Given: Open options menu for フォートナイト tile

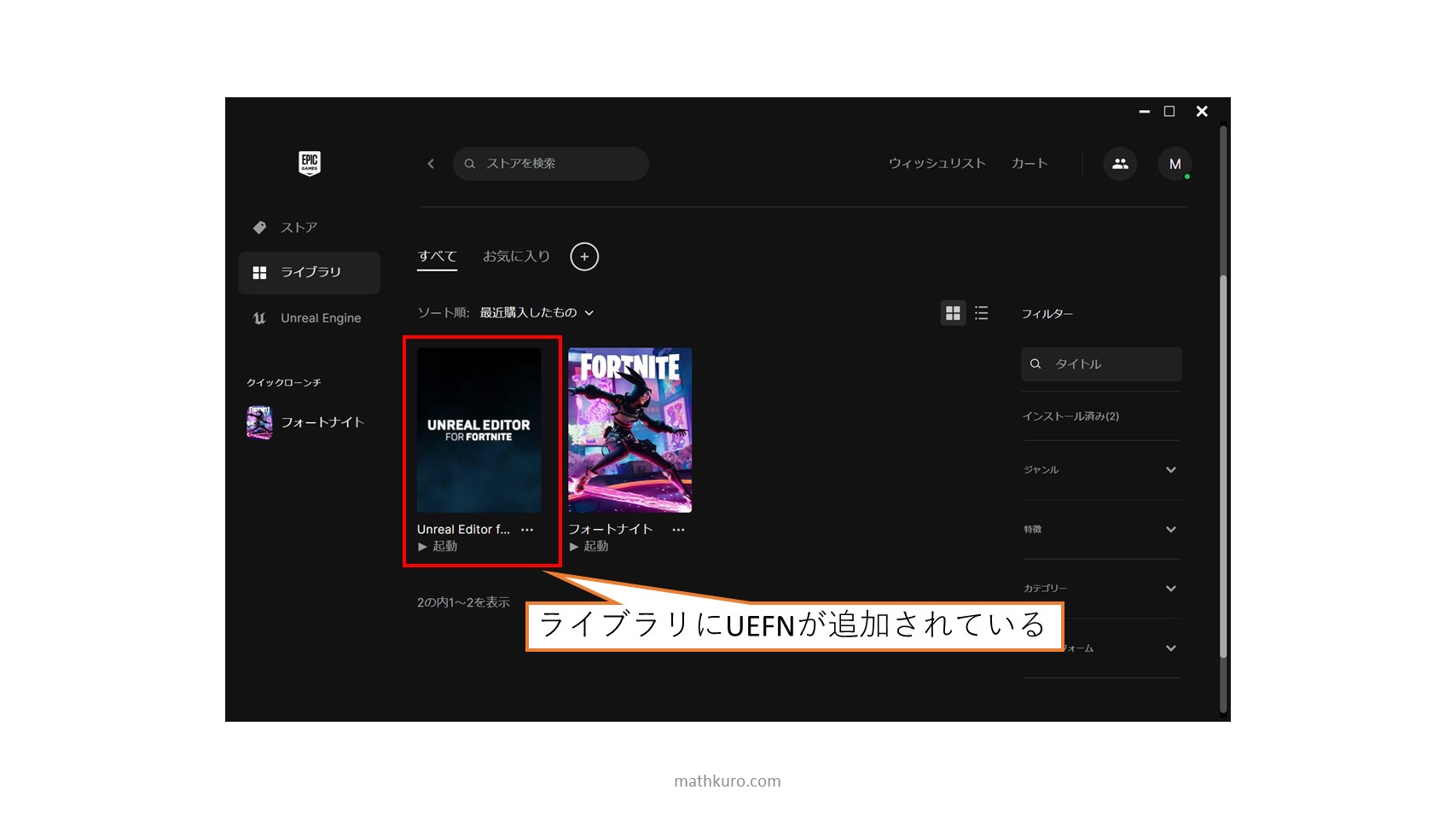Looking at the screenshot, I should click(x=678, y=530).
